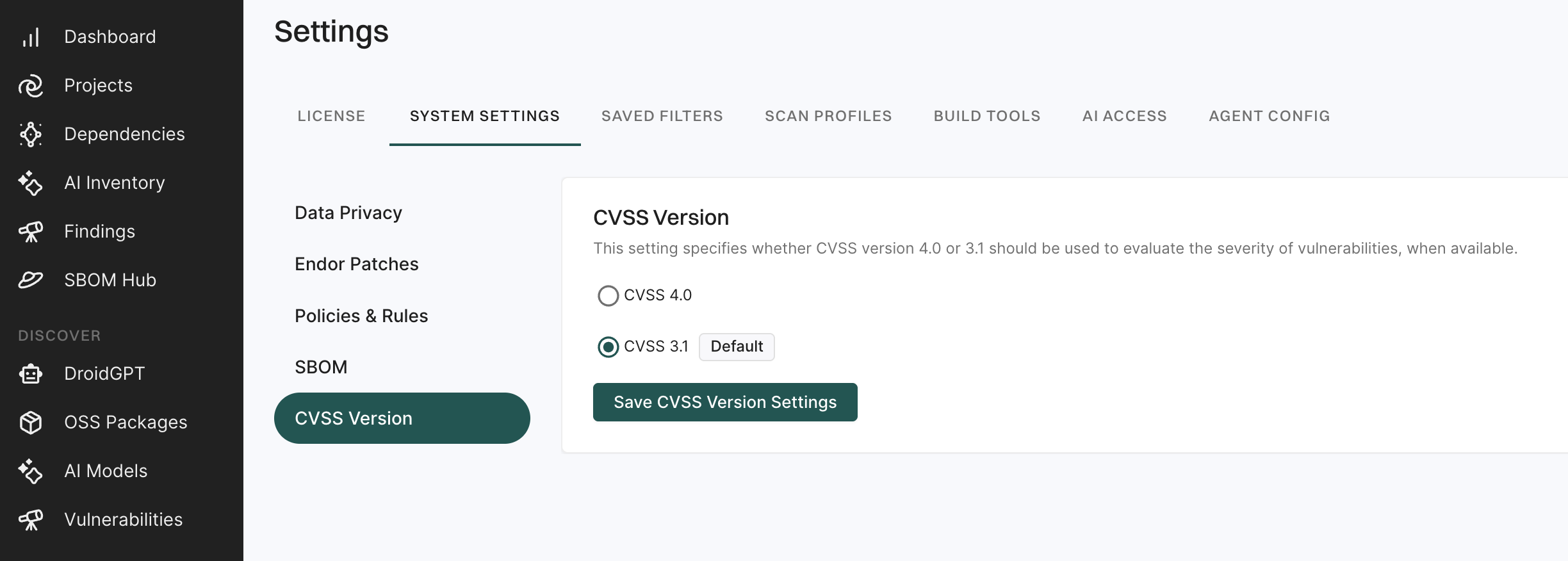Click the Projects spiral icon
This screenshot has width=1568, height=561.
pyautogui.click(x=31, y=86)
